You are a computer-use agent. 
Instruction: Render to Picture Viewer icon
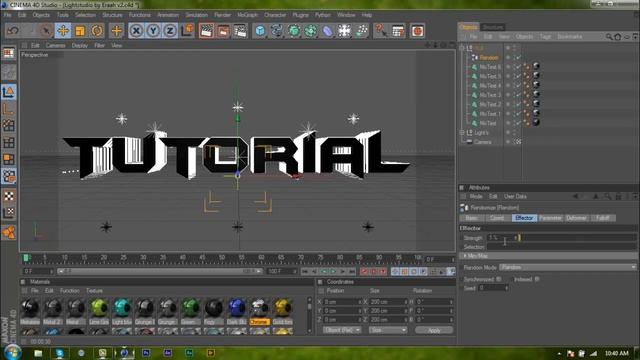tap(223, 31)
